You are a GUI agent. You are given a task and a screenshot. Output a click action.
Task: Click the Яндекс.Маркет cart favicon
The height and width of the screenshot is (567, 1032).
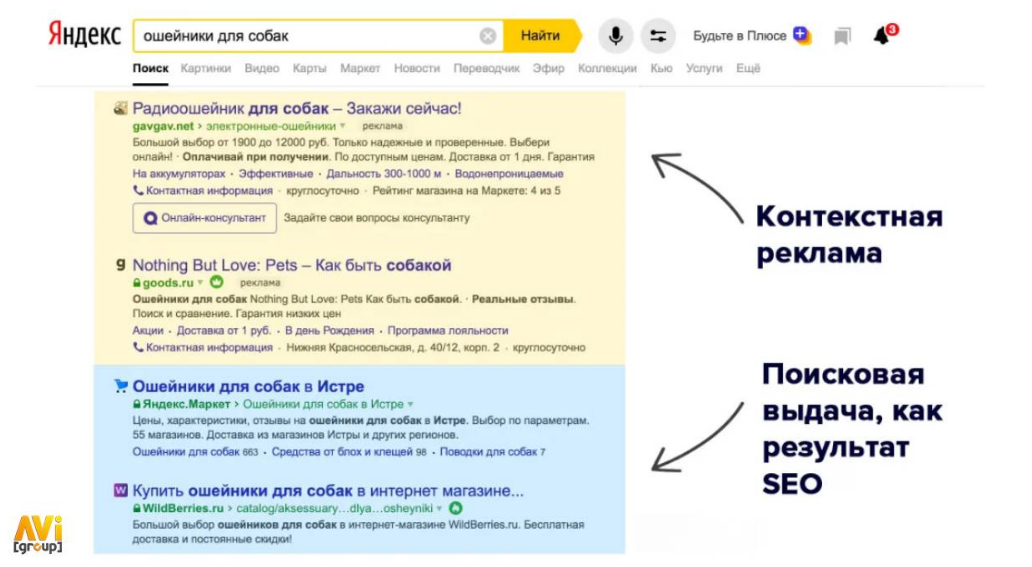pos(120,386)
